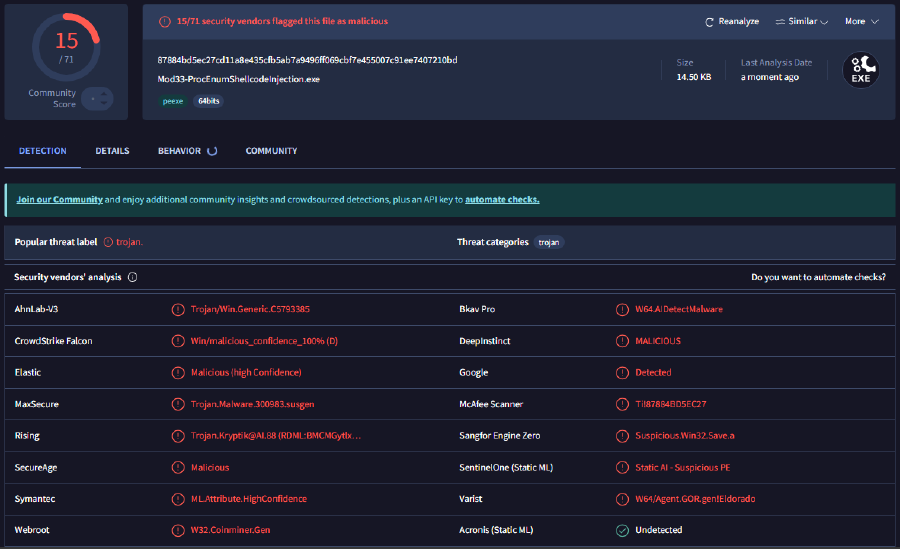
Task: Click the alert icon next to Popular threat label
Action: pos(108,242)
